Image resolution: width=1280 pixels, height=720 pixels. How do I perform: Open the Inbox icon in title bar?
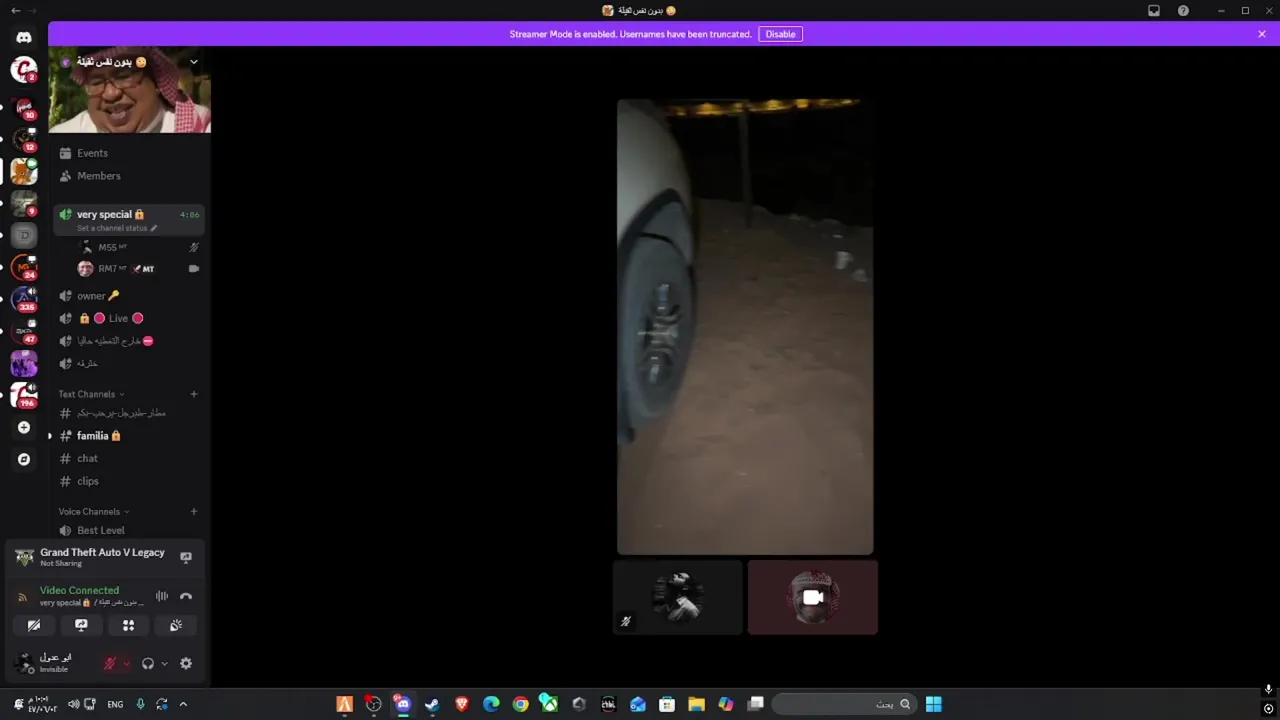1154,10
